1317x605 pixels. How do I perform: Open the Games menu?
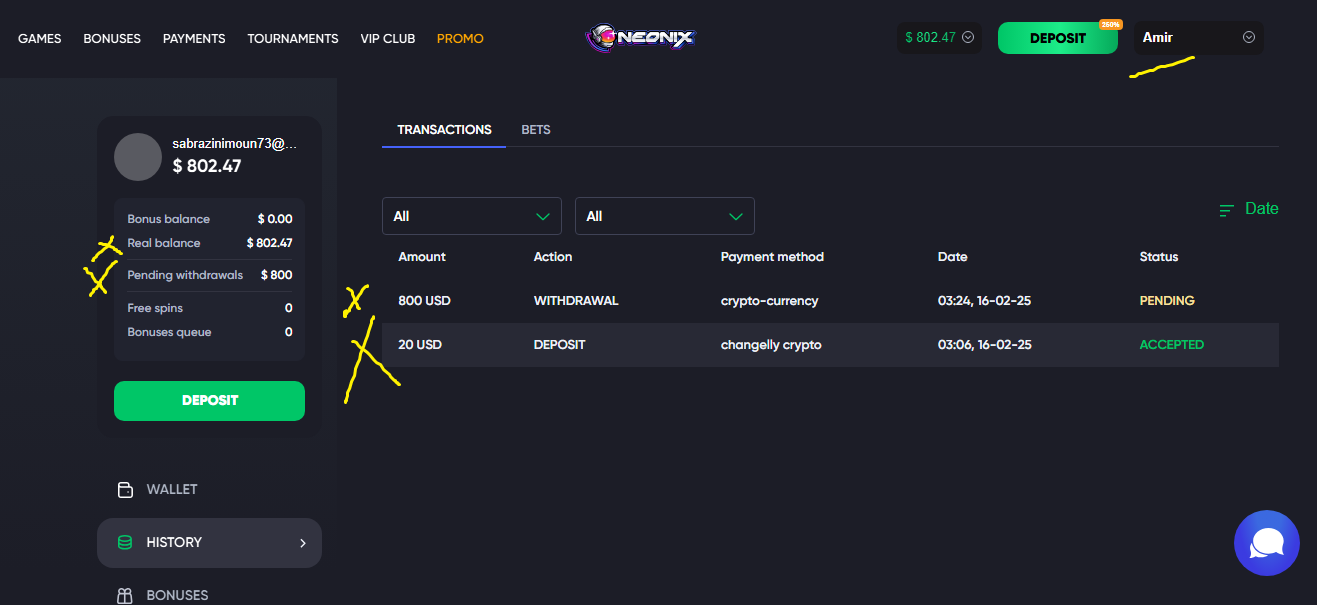click(40, 39)
